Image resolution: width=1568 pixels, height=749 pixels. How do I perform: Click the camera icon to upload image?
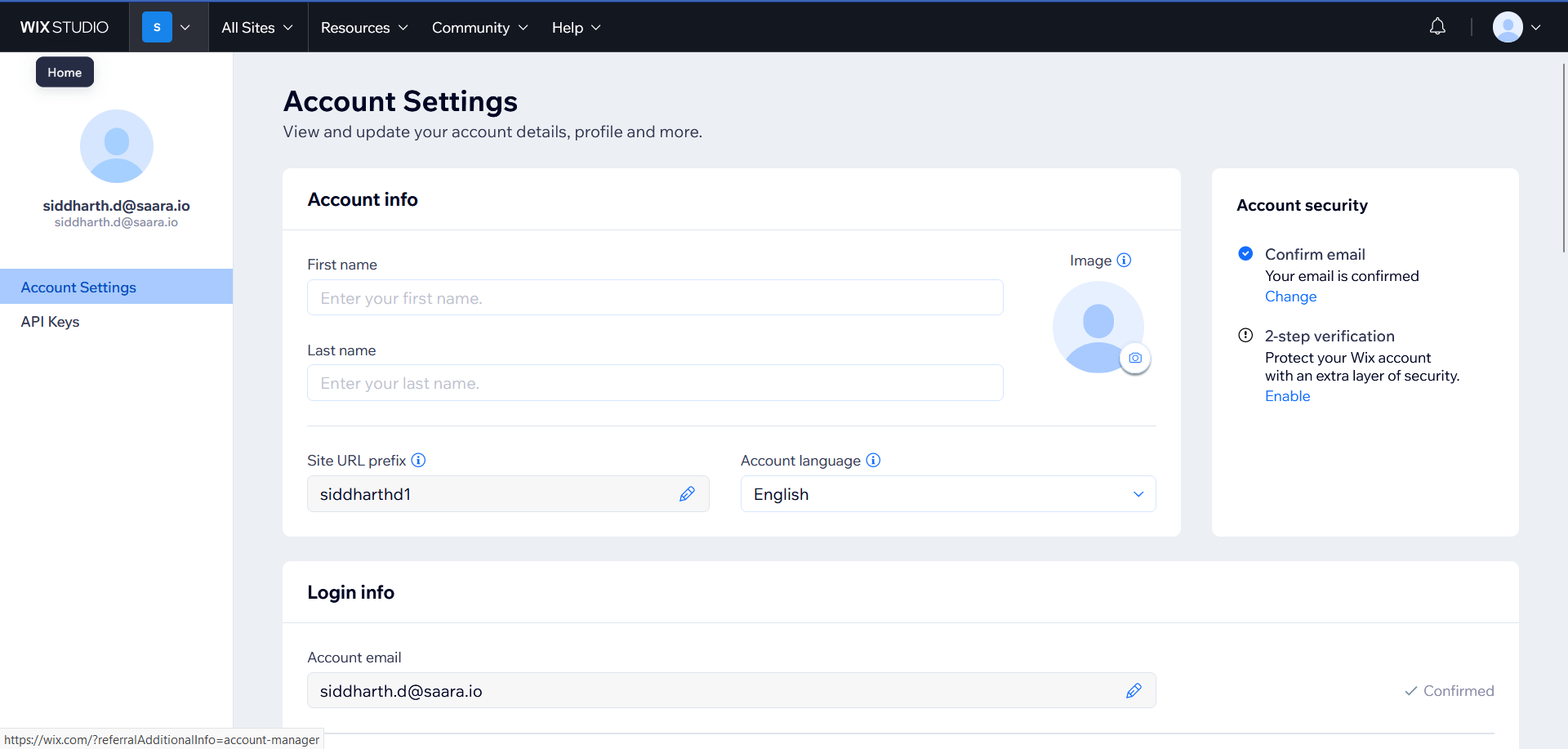coord(1134,358)
